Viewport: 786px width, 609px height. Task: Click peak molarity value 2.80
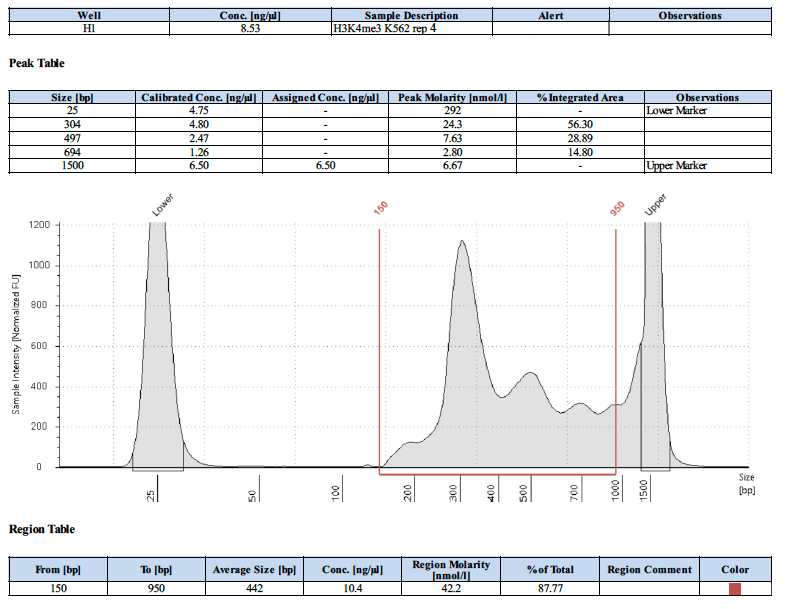(452, 152)
